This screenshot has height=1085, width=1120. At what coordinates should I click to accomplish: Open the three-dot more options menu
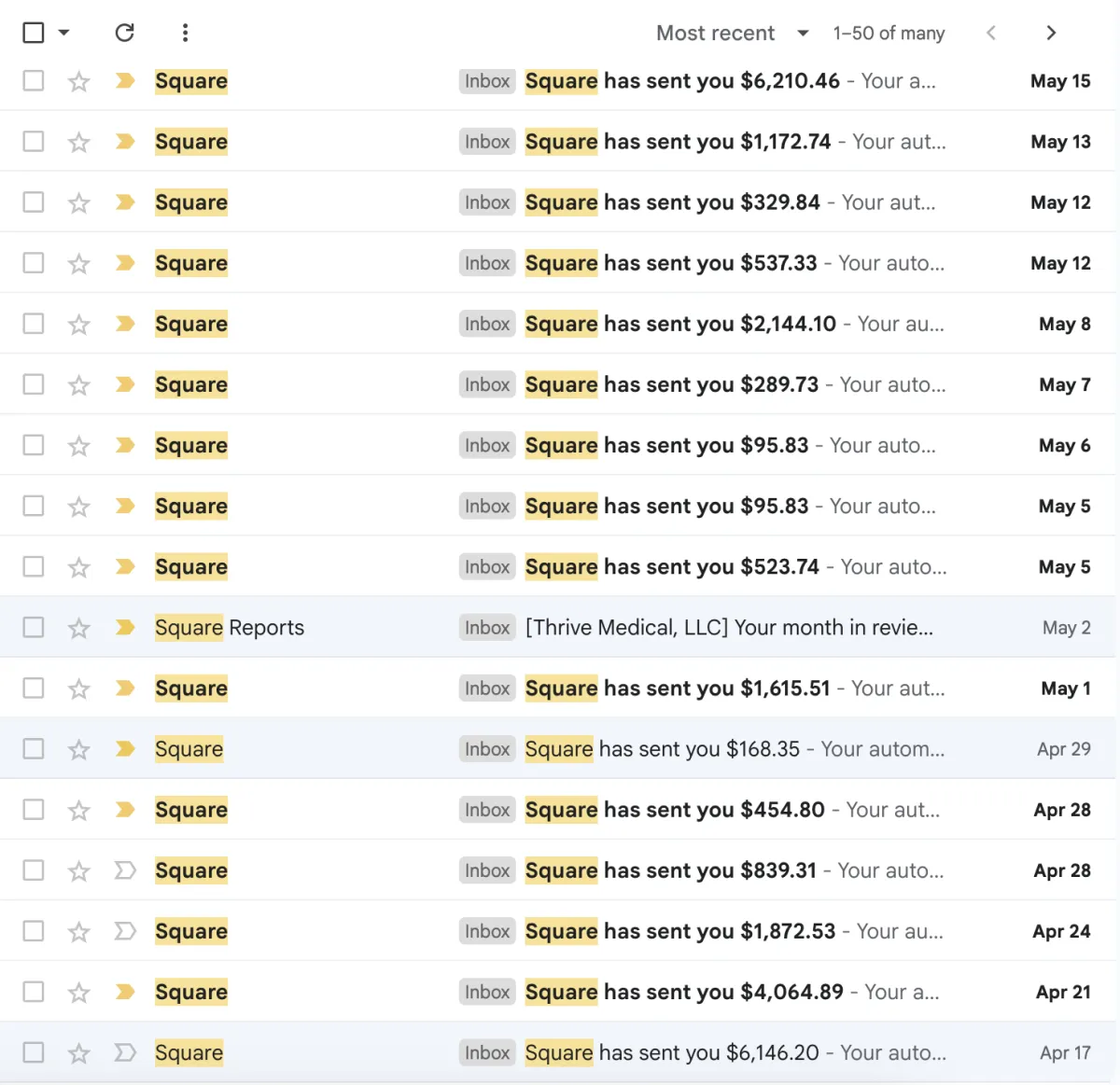pos(185,33)
